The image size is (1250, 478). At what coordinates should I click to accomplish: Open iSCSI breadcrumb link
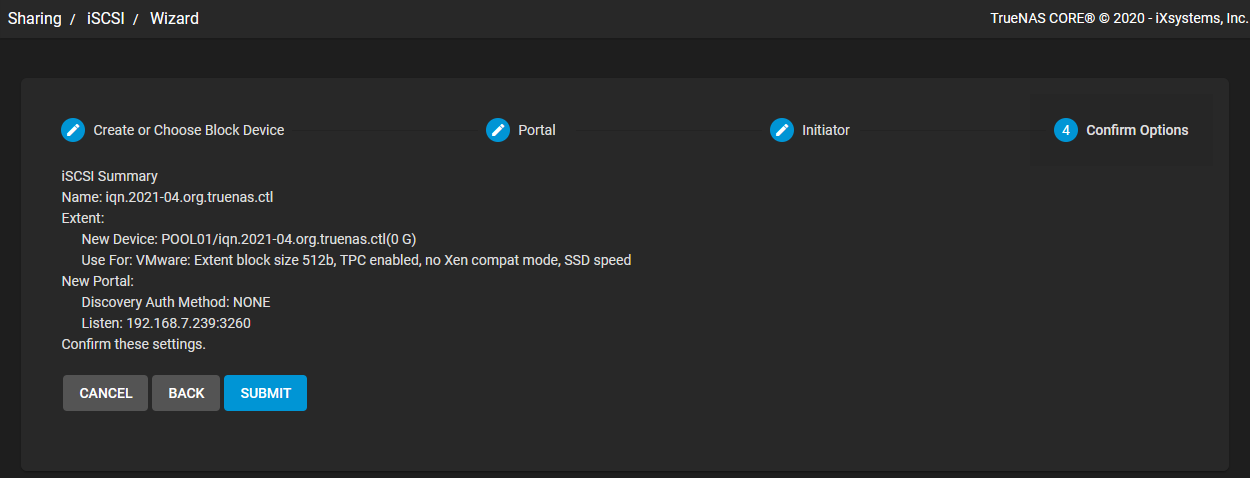pyautogui.click(x=106, y=18)
